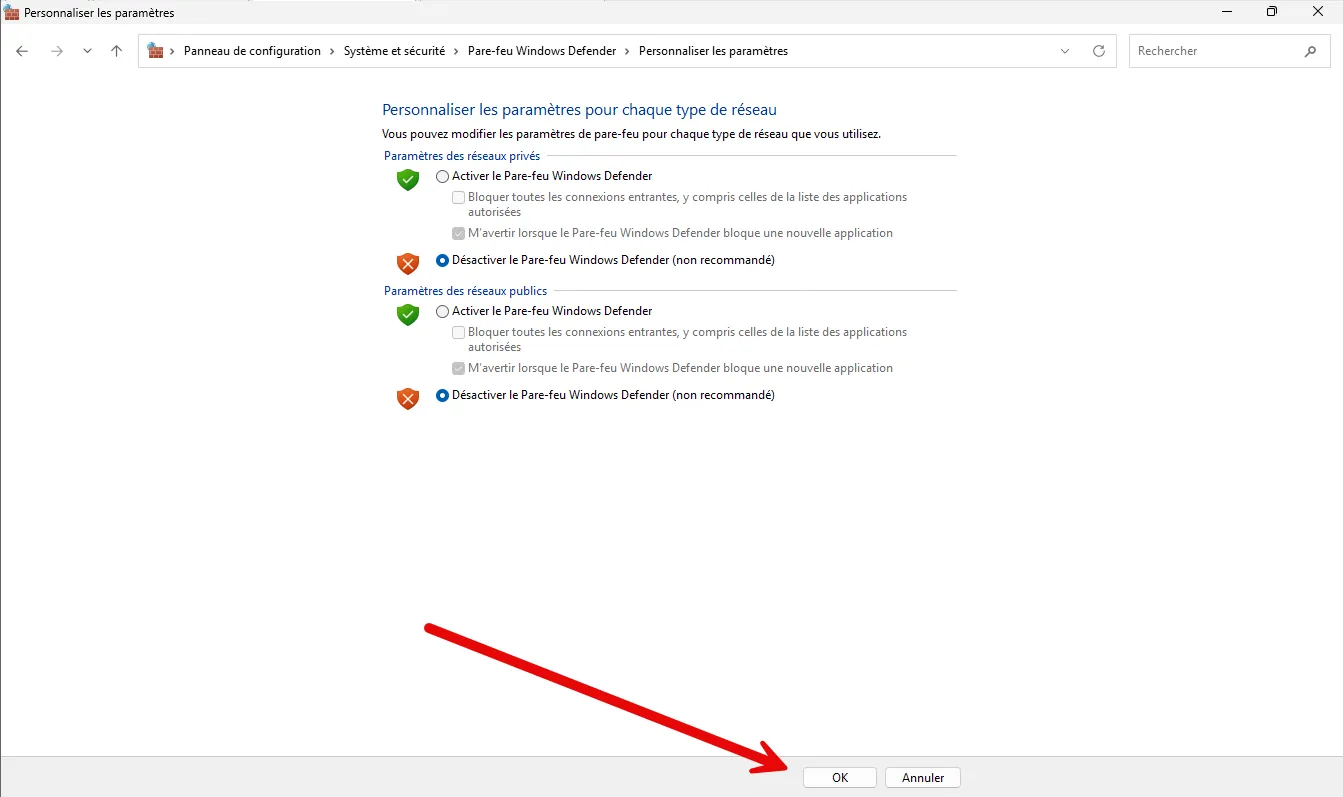Viewport: 1343px width, 797px height.
Task: Open the recent locations dropdown arrow
Action: tap(87, 51)
